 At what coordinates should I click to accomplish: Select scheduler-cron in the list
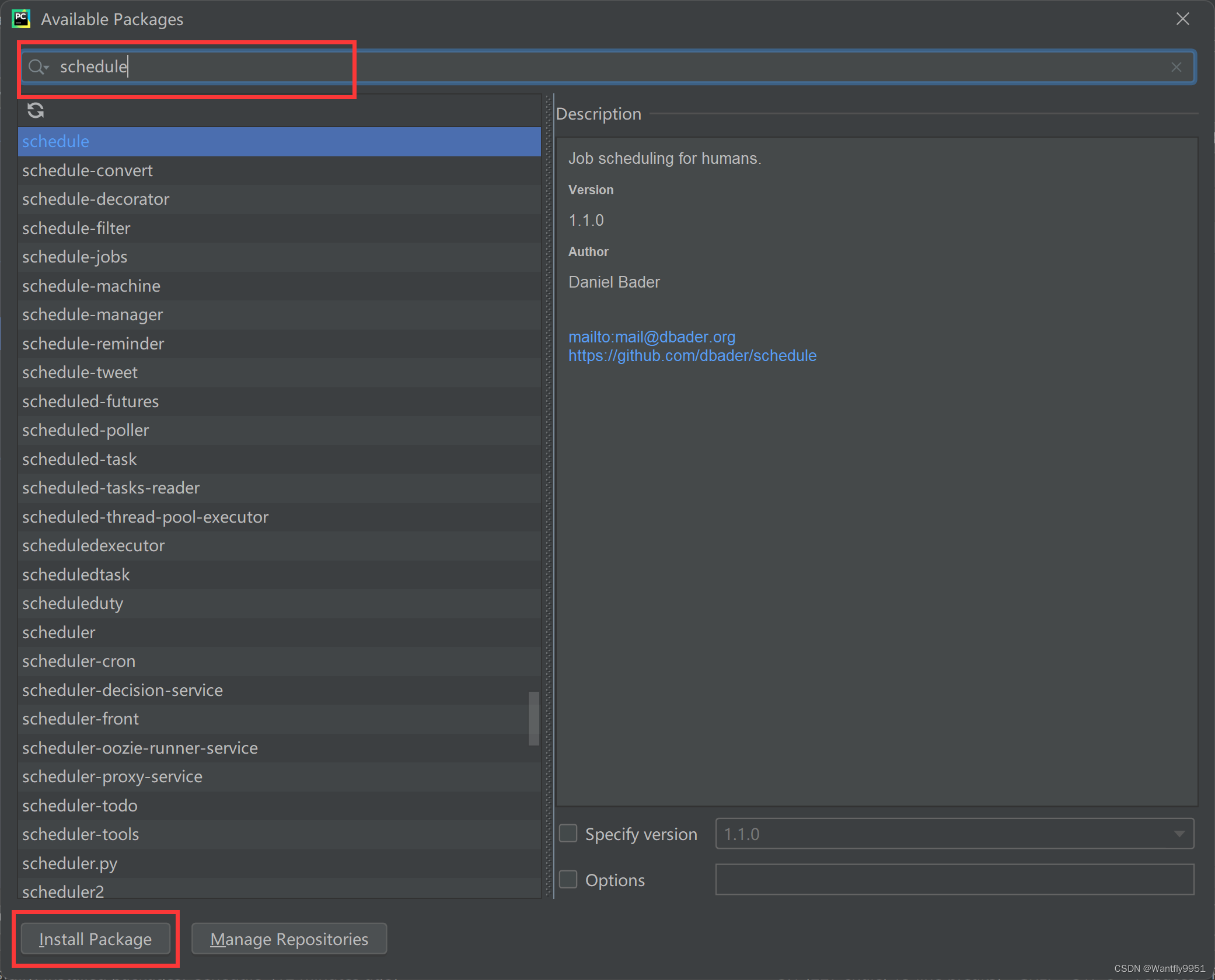[x=280, y=661]
